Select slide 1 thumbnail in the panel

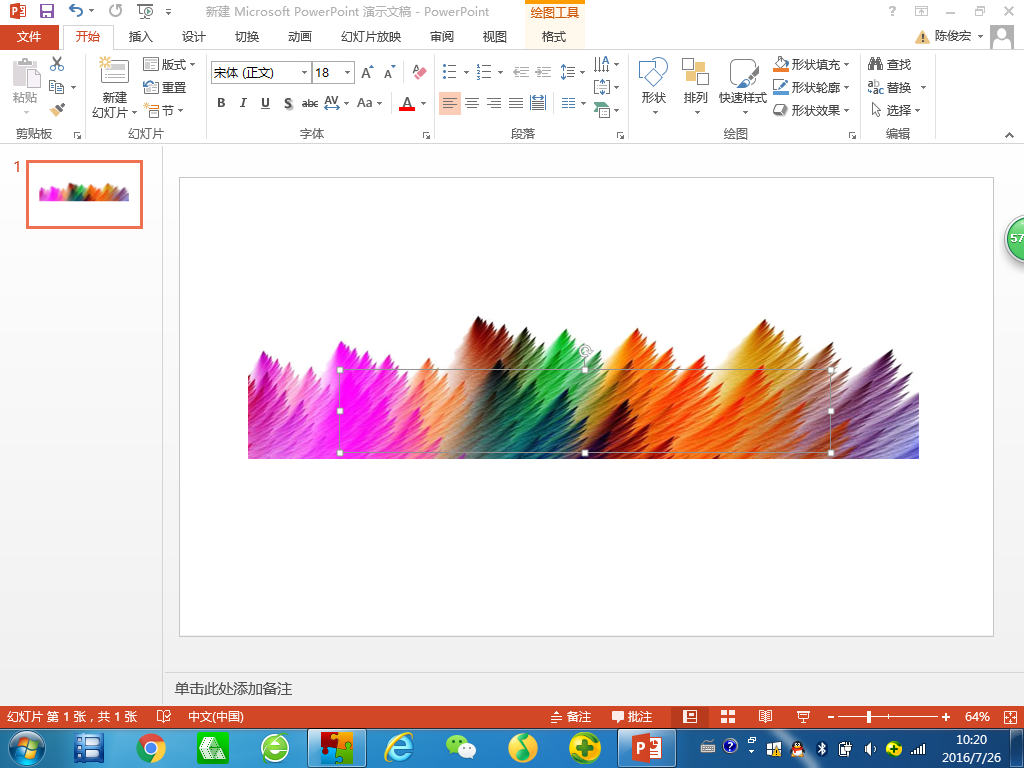[84, 195]
